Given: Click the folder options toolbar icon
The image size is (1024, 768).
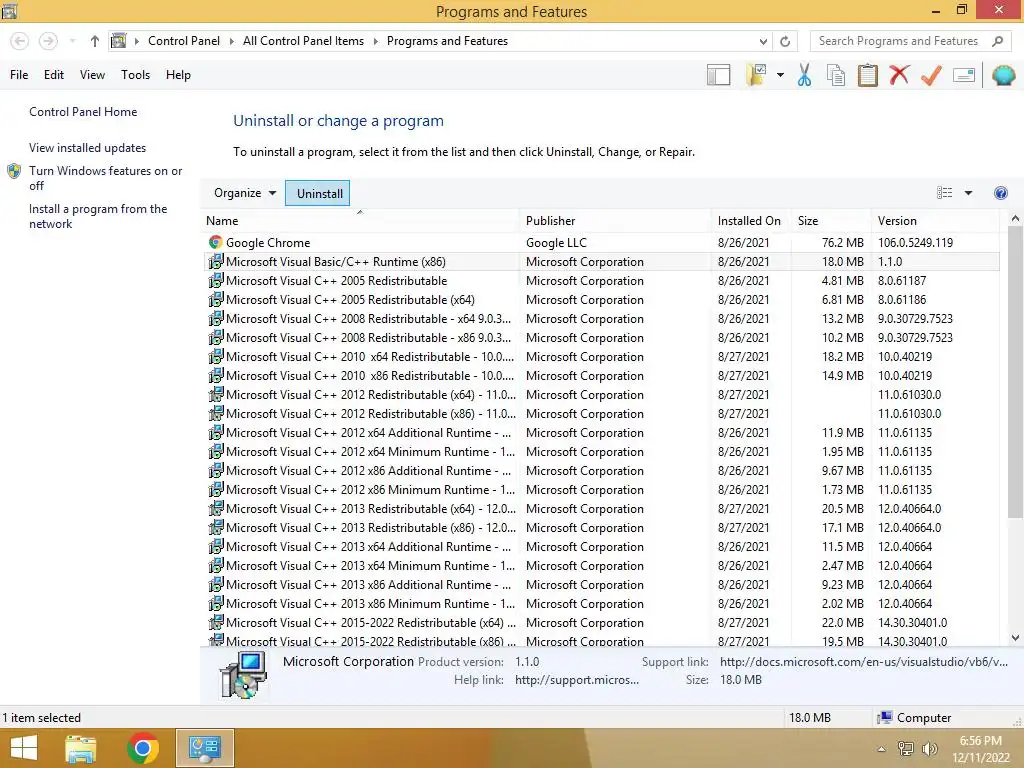Looking at the screenshot, I should click(756, 75).
